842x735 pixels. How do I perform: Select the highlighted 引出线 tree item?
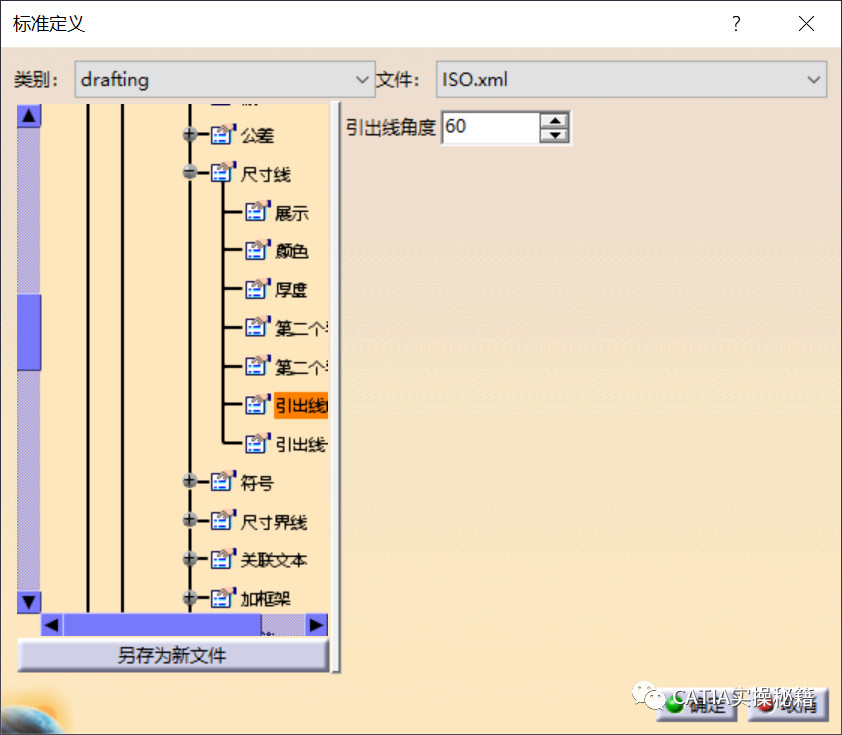click(x=300, y=405)
